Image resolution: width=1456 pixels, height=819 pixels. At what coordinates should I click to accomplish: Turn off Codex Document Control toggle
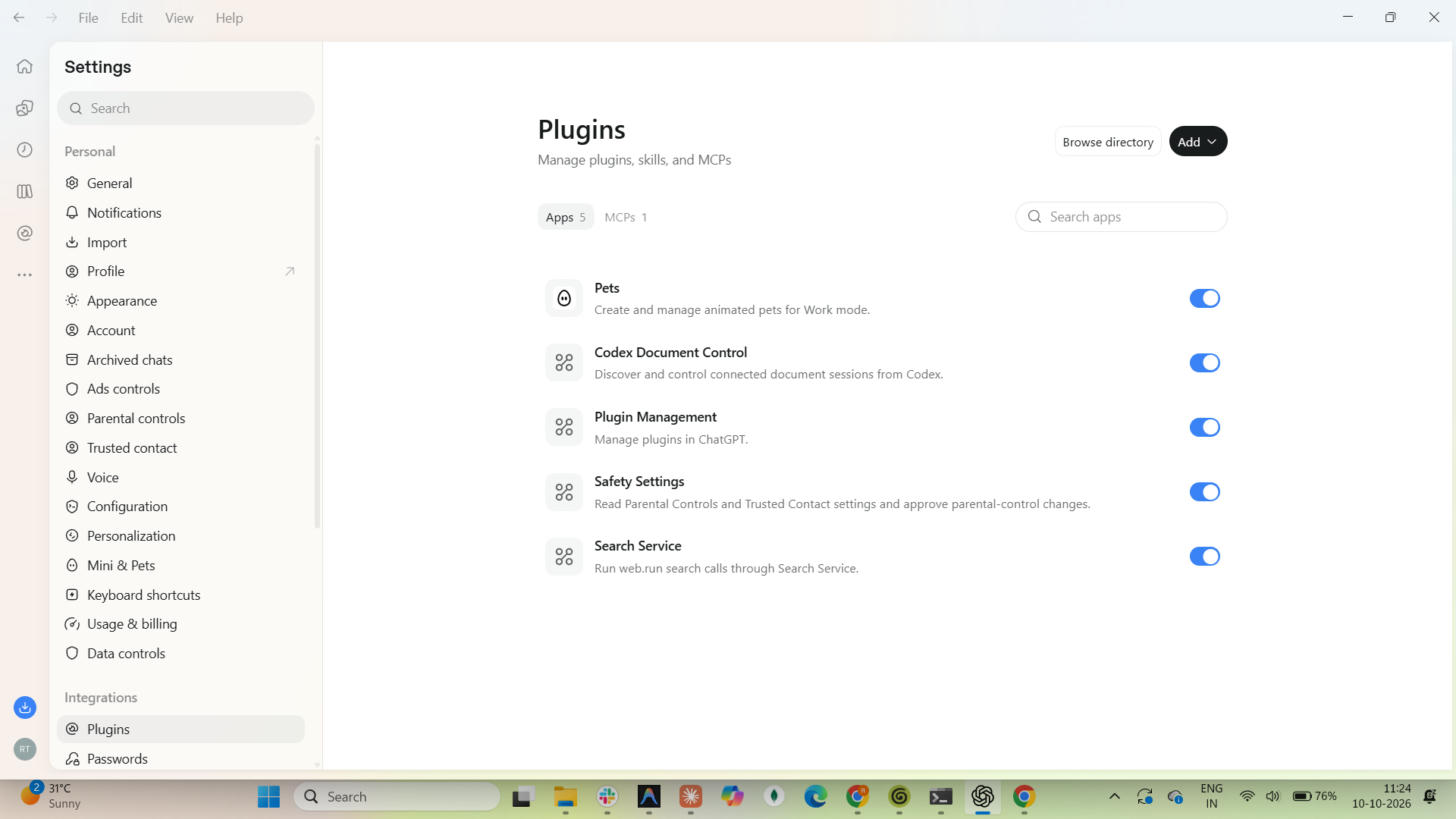click(x=1204, y=363)
